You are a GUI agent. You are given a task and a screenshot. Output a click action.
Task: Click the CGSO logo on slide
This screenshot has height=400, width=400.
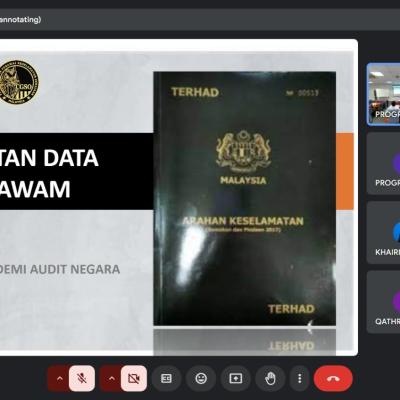19,82
